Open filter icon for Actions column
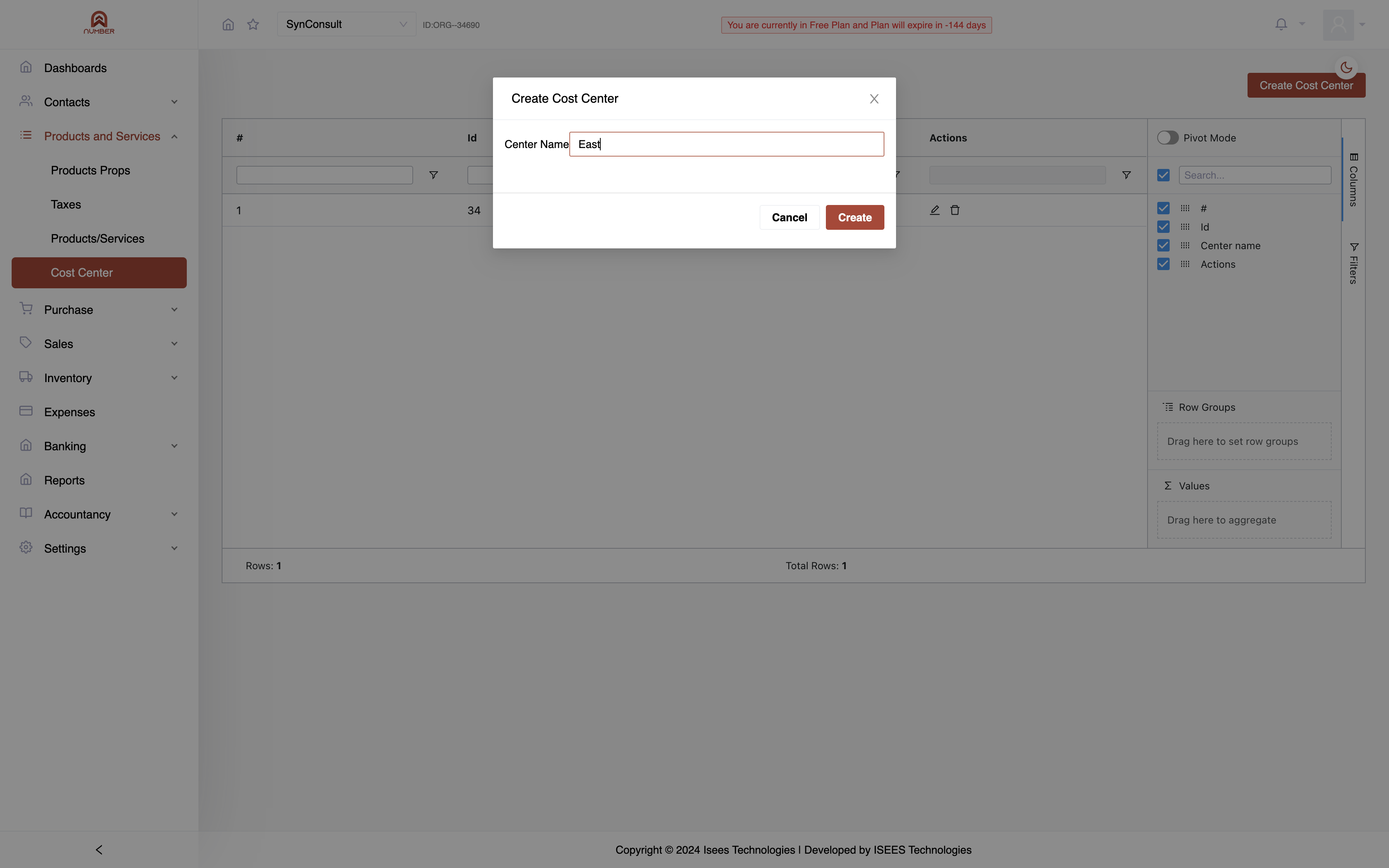 click(x=1127, y=175)
